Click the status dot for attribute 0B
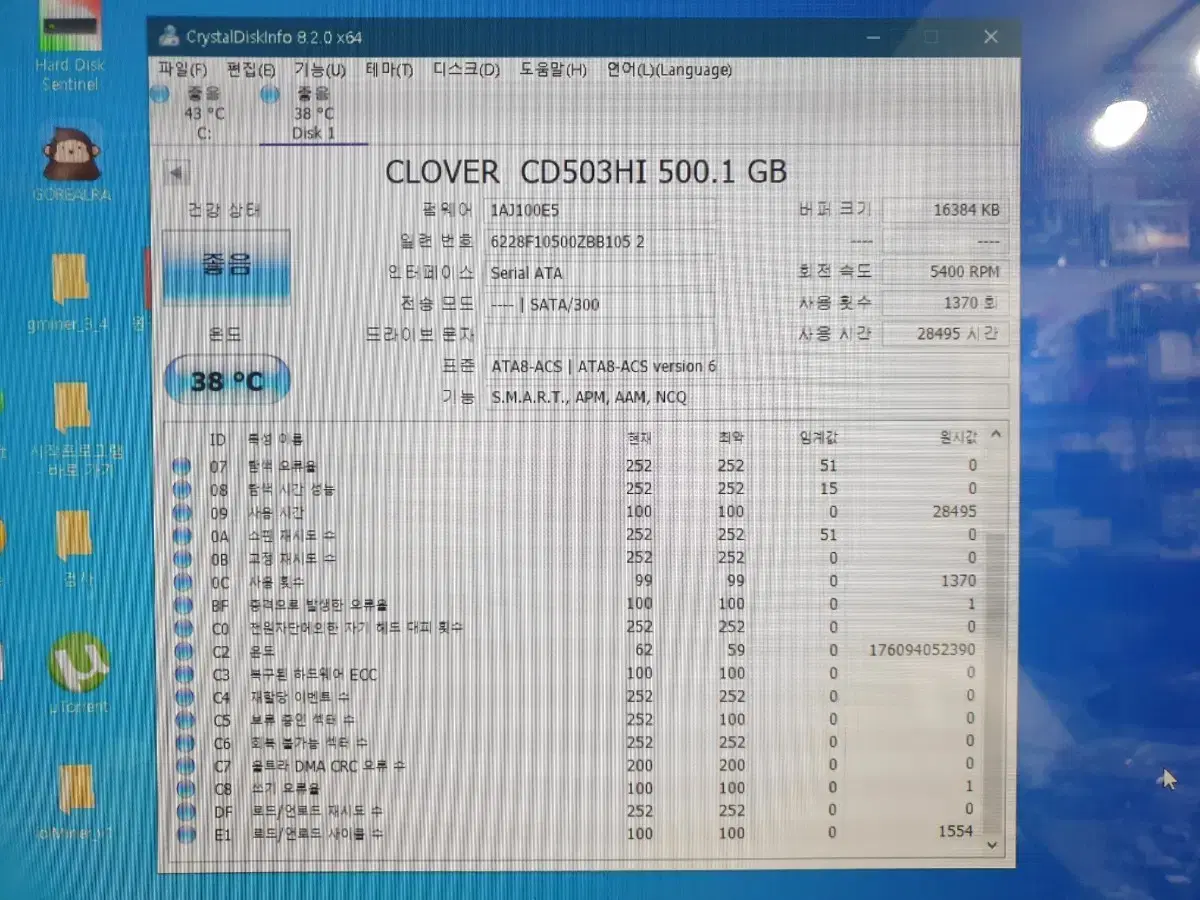1200x900 pixels. [x=182, y=558]
